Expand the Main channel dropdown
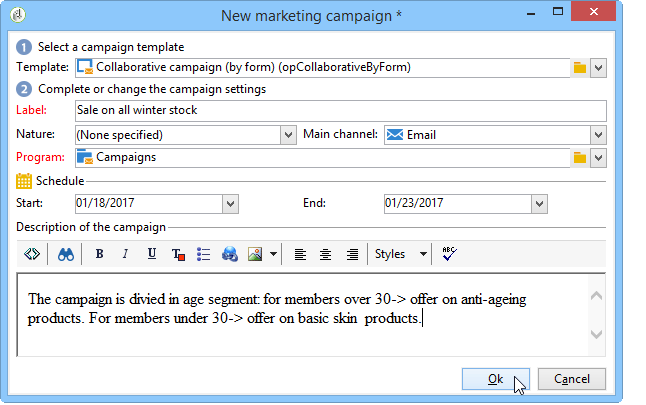The width and height of the screenshot is (646, 405). (x=598, y=134)
